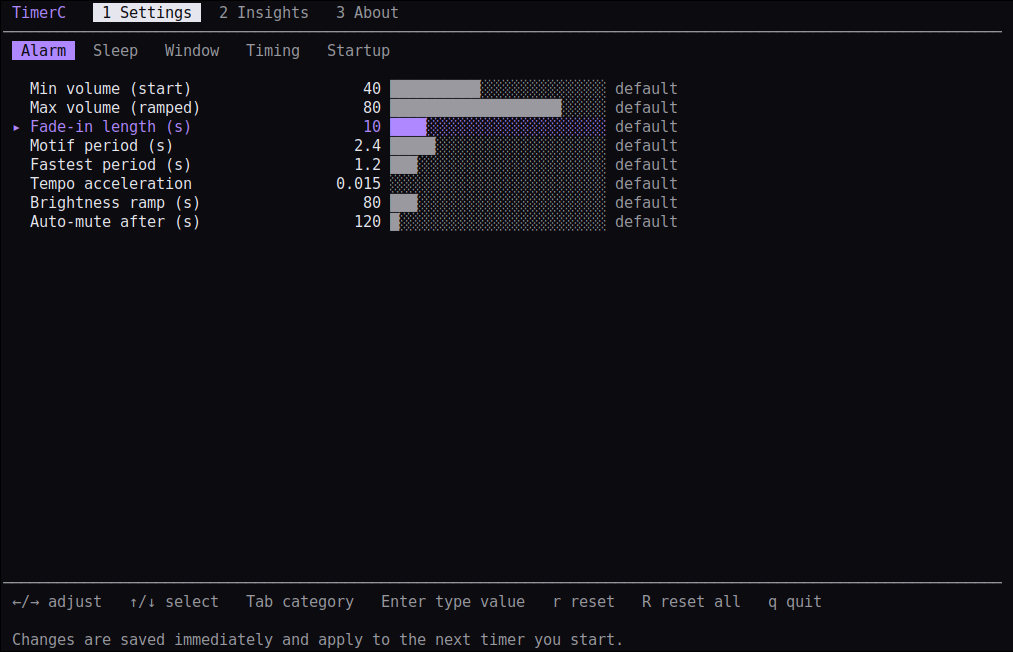Select the Motif period (s) setting
1013x652 pixels.
(x=101, y=145)
